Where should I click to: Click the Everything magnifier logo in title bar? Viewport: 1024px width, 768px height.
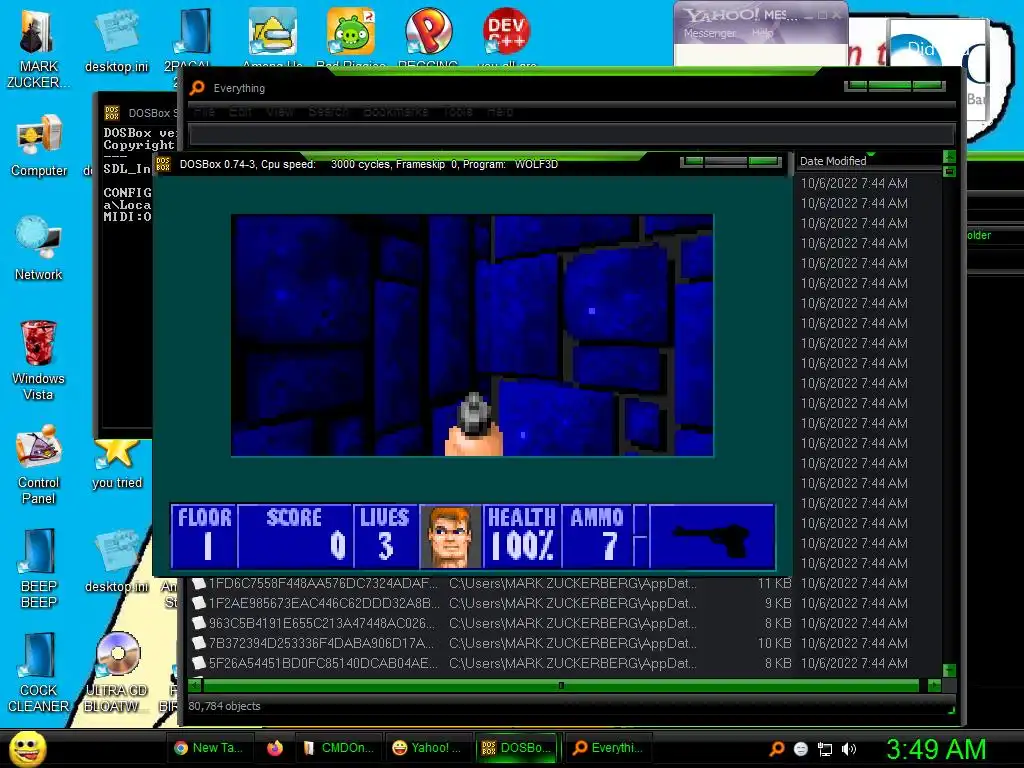(197, 88)
